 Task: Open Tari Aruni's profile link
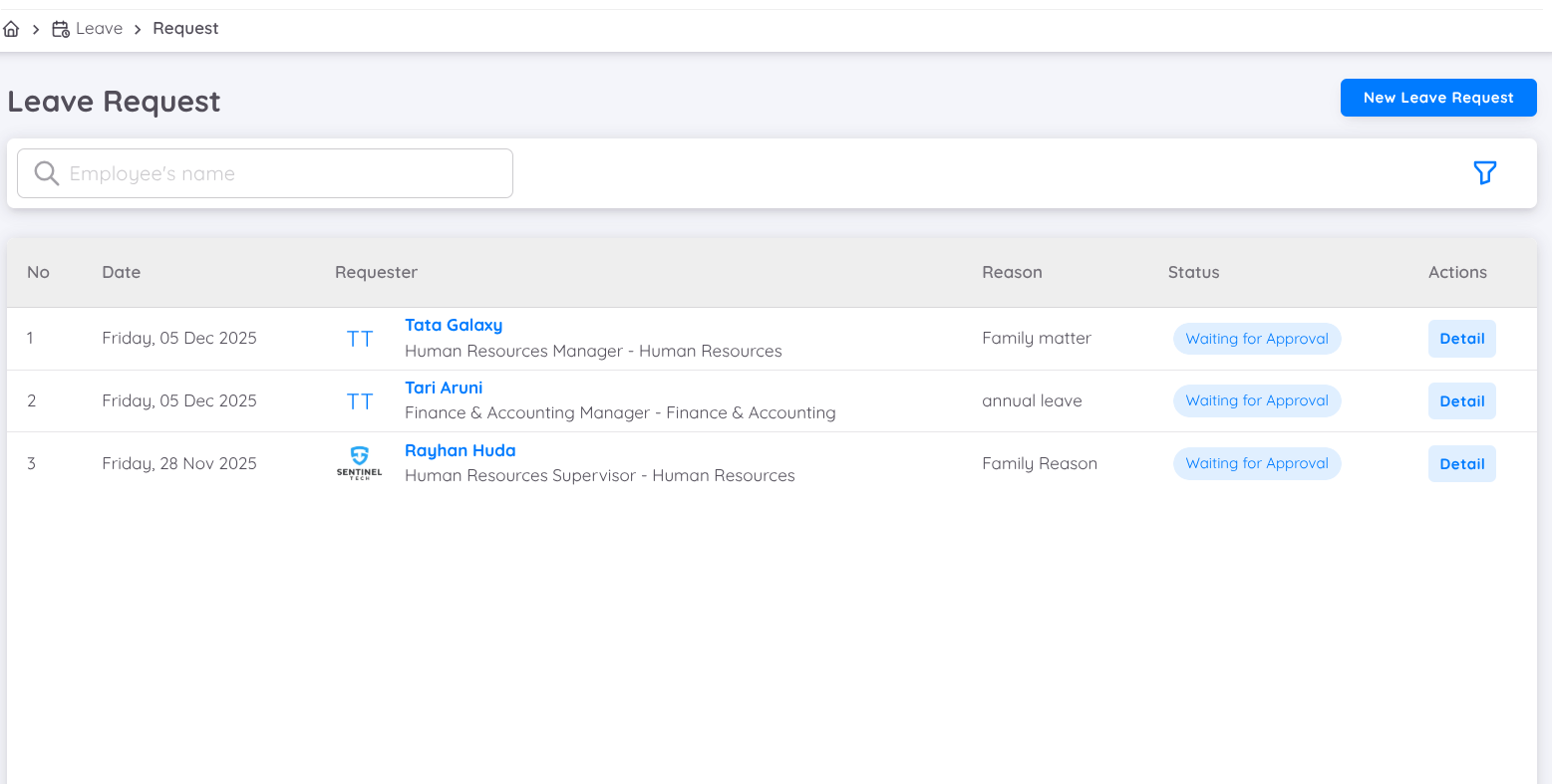pos(443,388)
